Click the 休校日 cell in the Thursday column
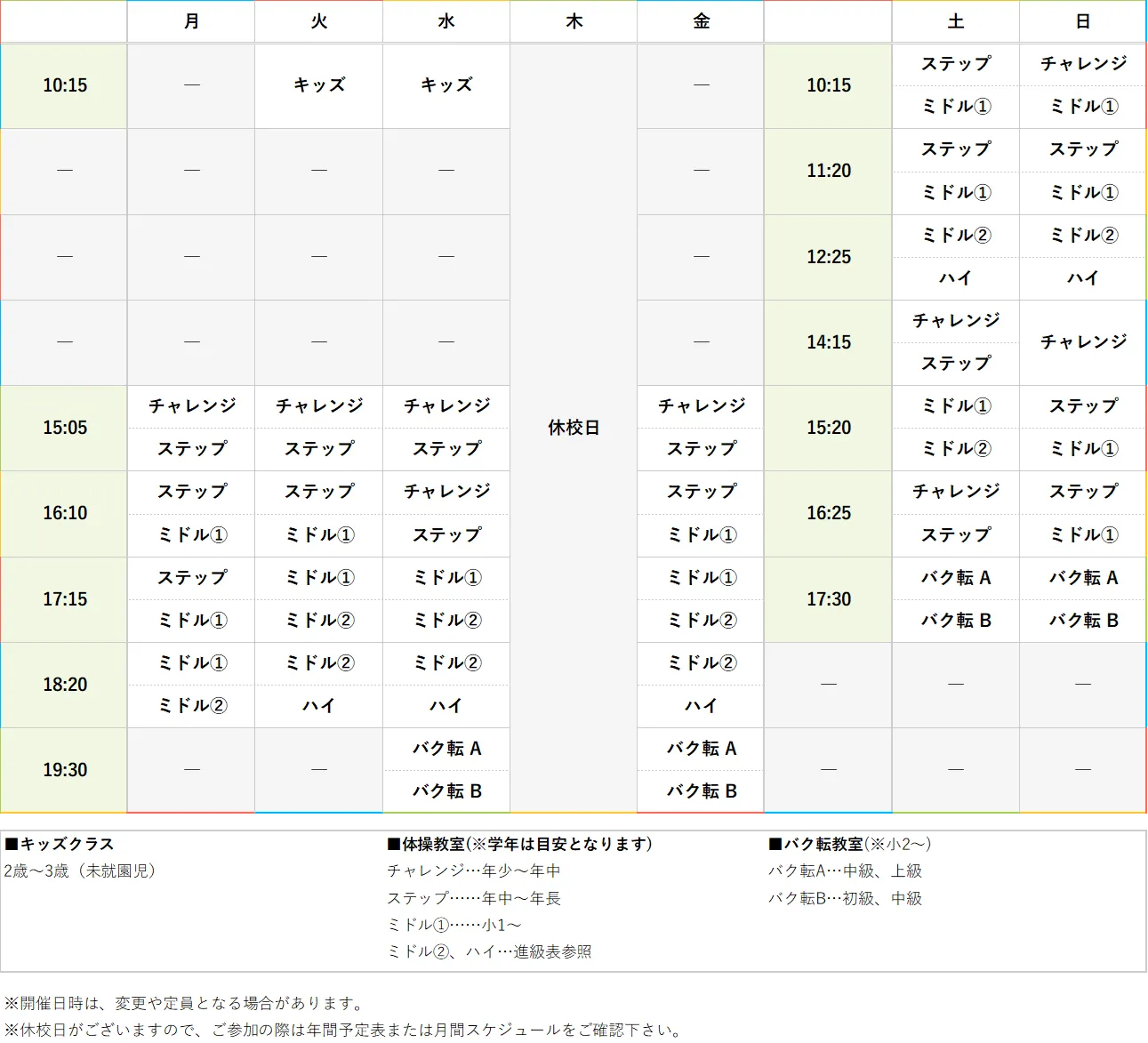 pyautogui.click(x=573, y=428)
